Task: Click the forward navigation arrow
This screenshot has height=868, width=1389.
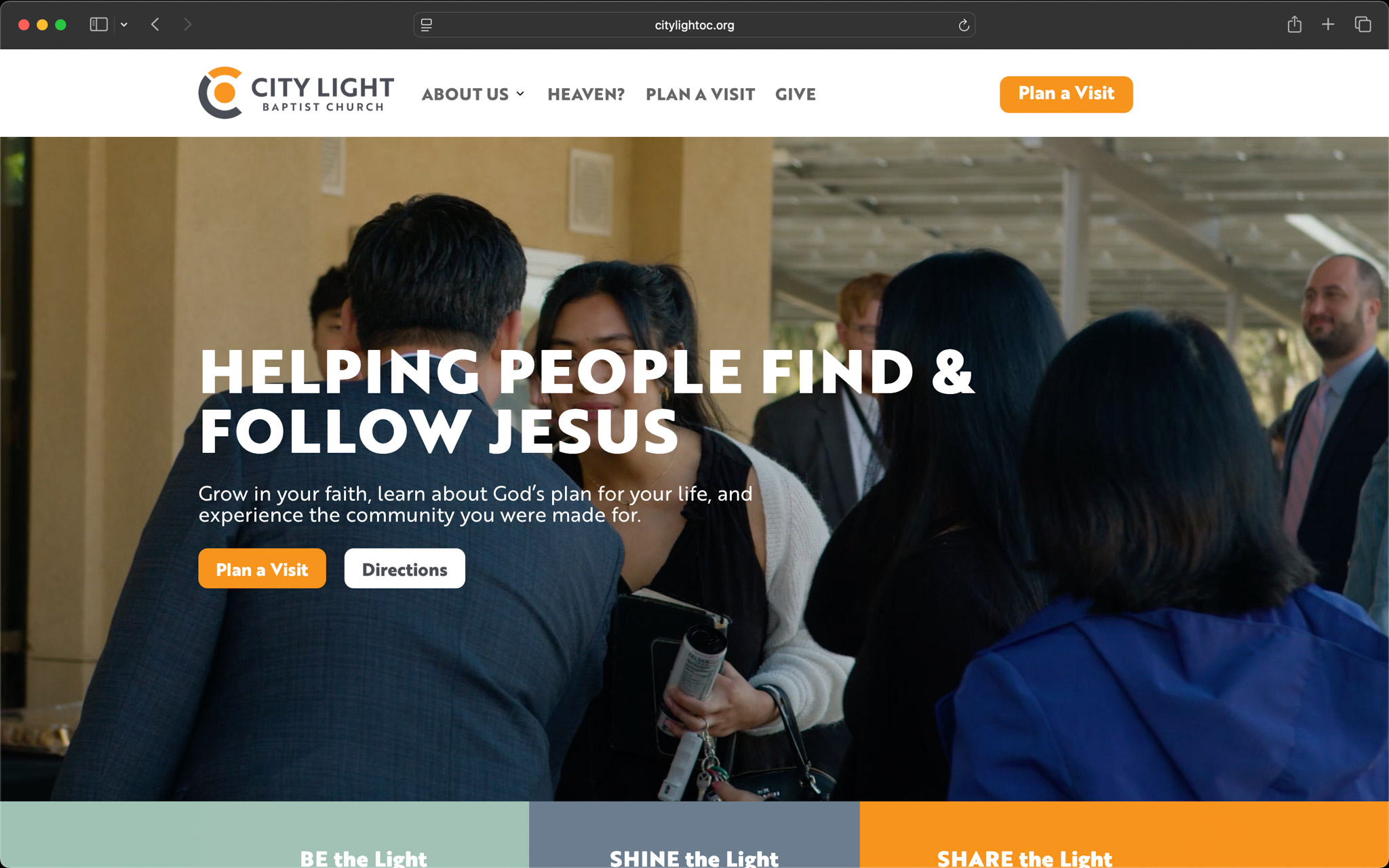Action: (x=188, y=24)
